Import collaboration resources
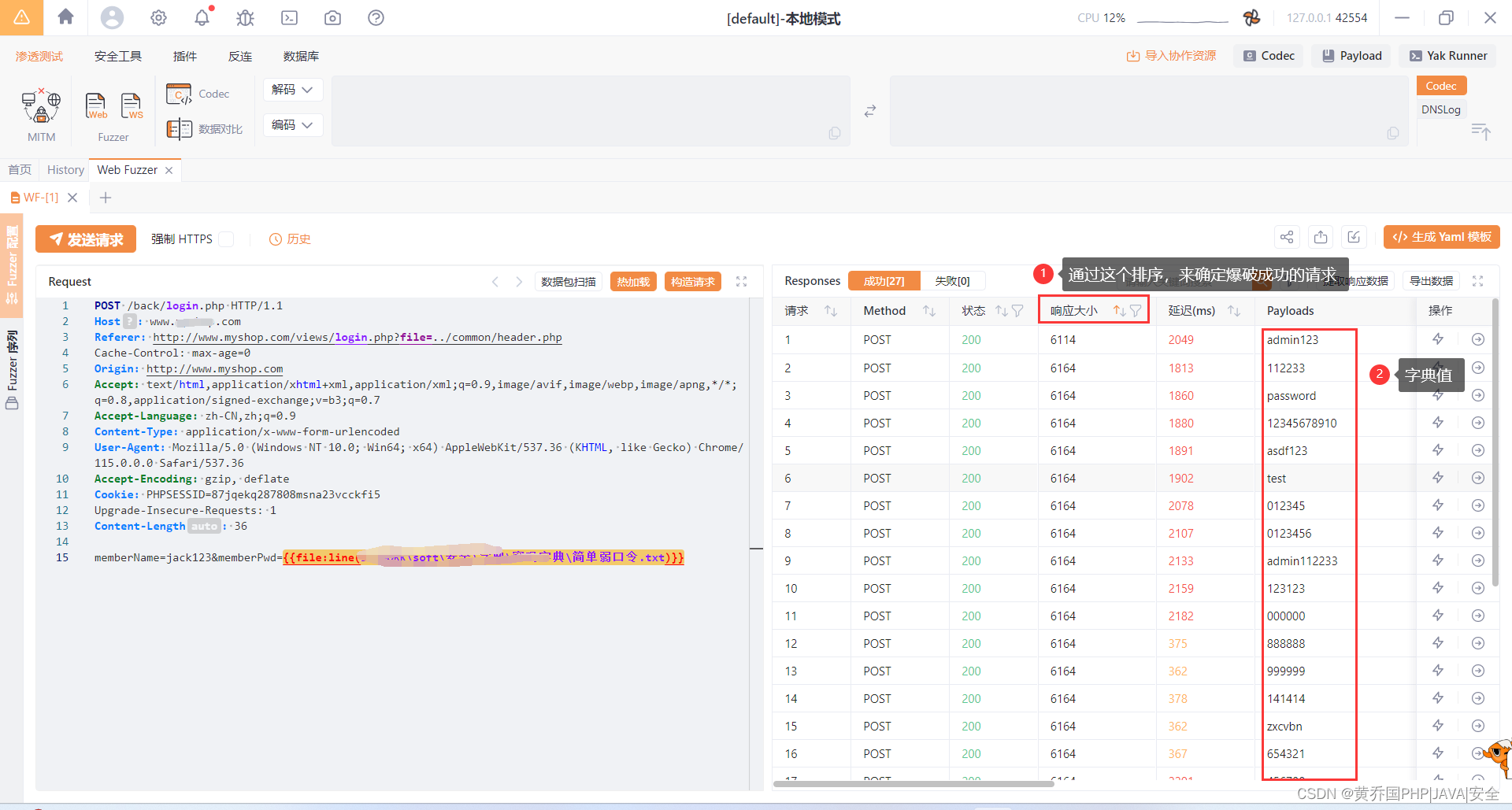 [x=1172, y=56]
